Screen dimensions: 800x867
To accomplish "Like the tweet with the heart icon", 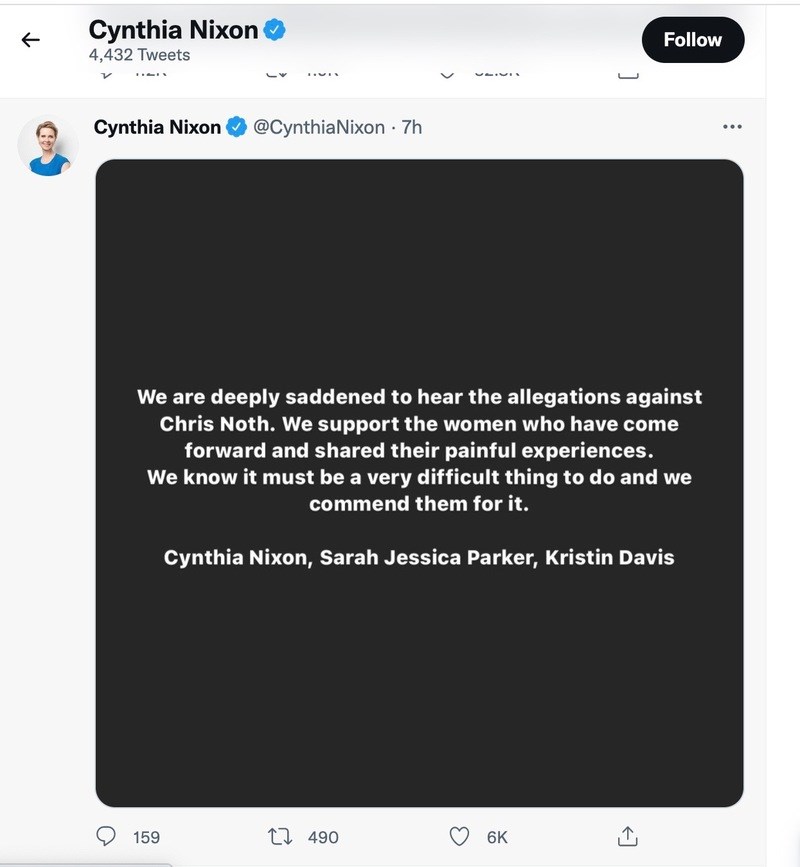I will (459, 836).
